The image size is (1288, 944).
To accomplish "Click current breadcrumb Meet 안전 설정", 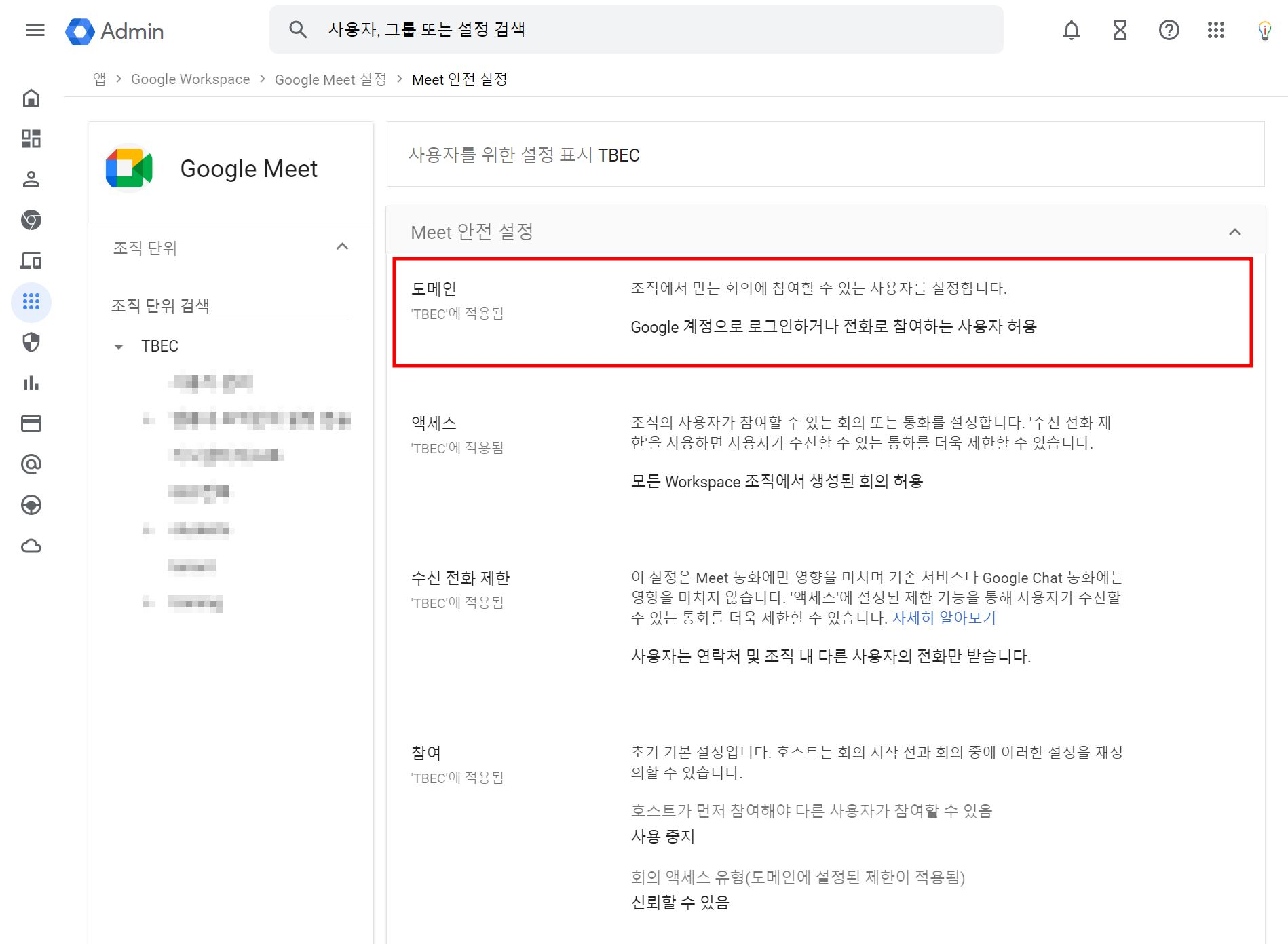I will 459,79.
